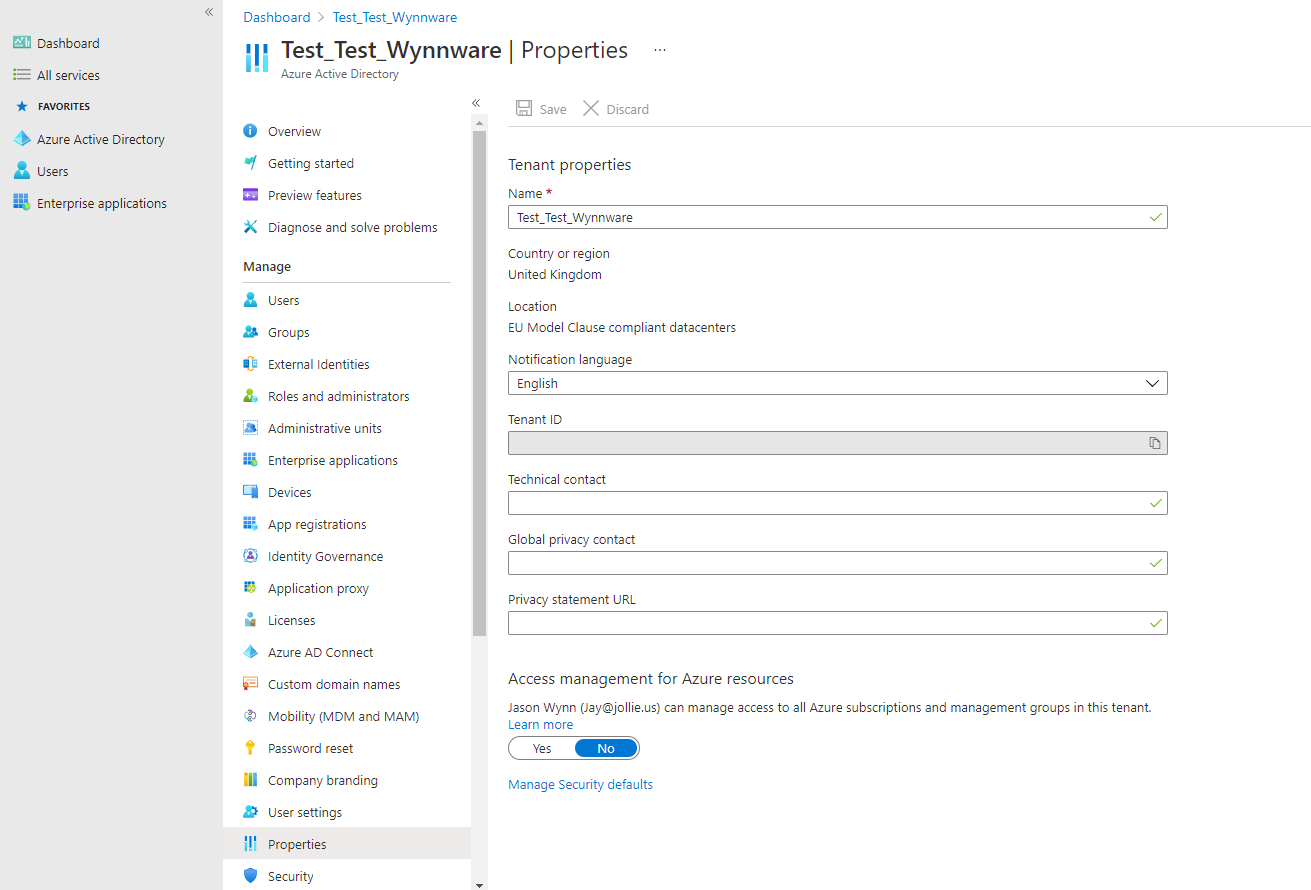Collapse the directory menu pane
The height and width of the screenshot is (890, 1311).
coord(476,103)
